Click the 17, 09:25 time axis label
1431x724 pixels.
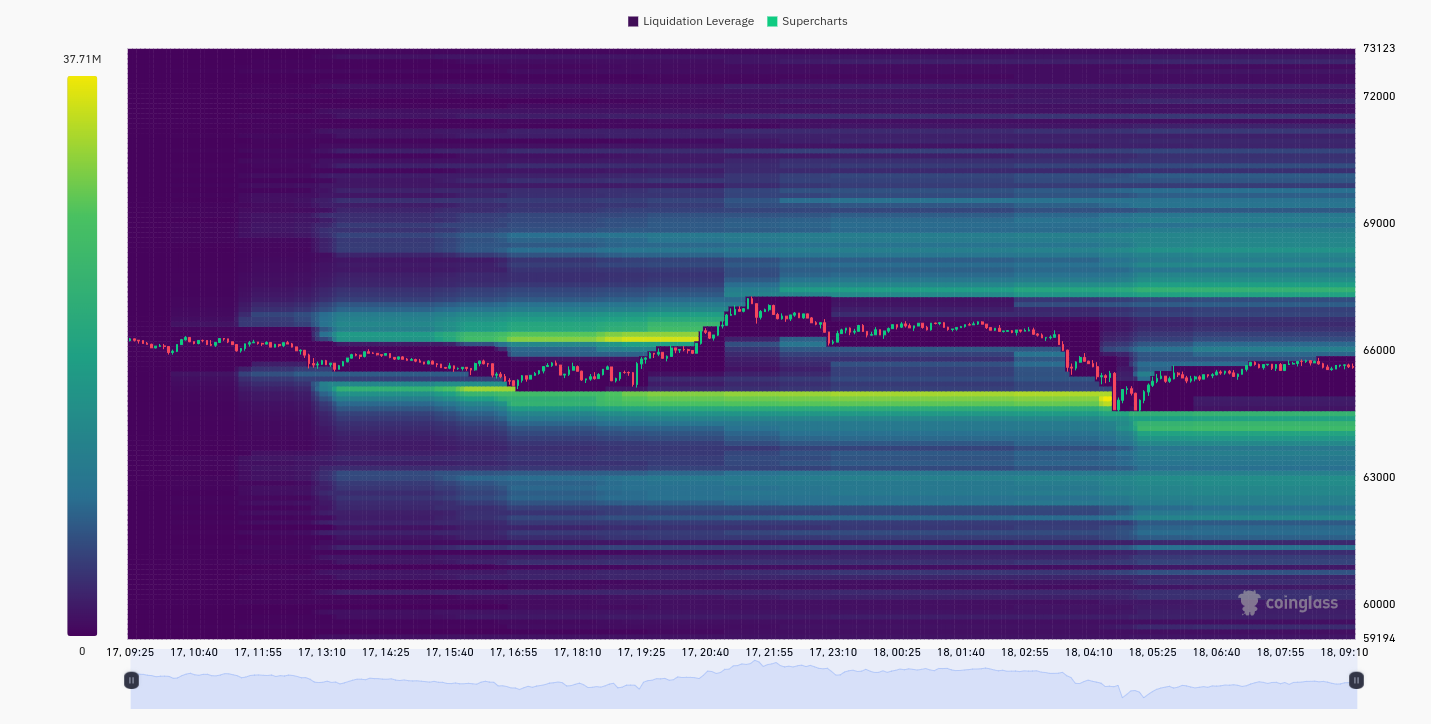point(130,652)
